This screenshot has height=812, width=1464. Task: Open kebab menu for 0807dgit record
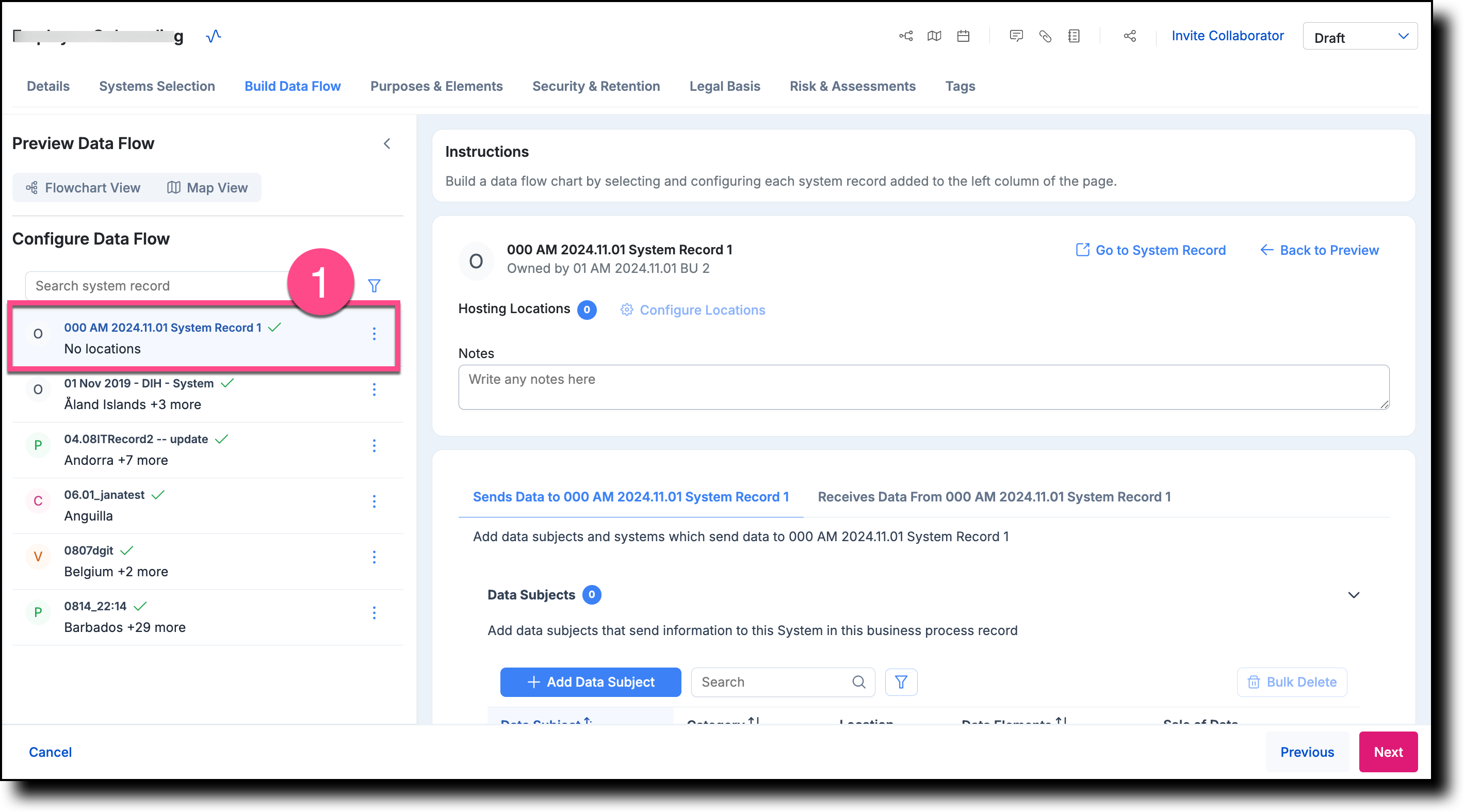click(x=375, y=558)
